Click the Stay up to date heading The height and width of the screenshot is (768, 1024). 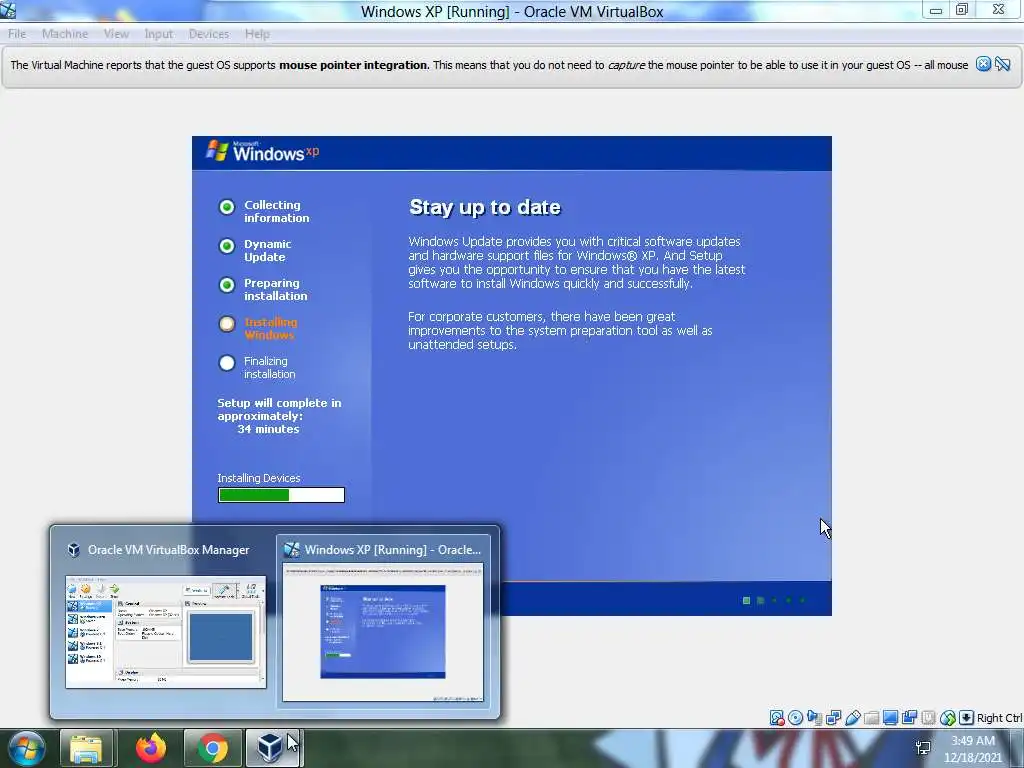485,207
